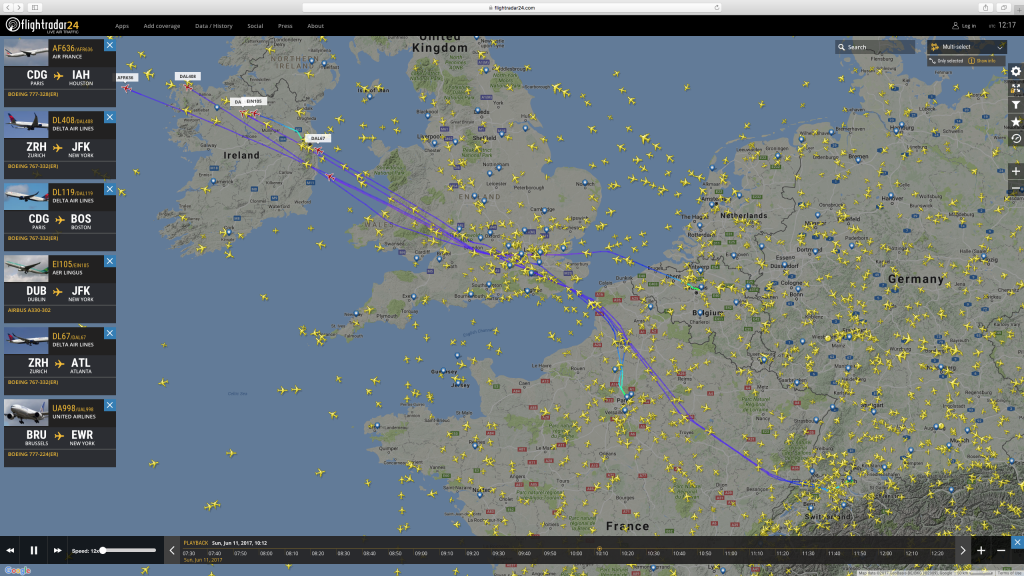1024x576 pixels.
Task: Click the browser address bar
Action: click(x=511, y=8)
